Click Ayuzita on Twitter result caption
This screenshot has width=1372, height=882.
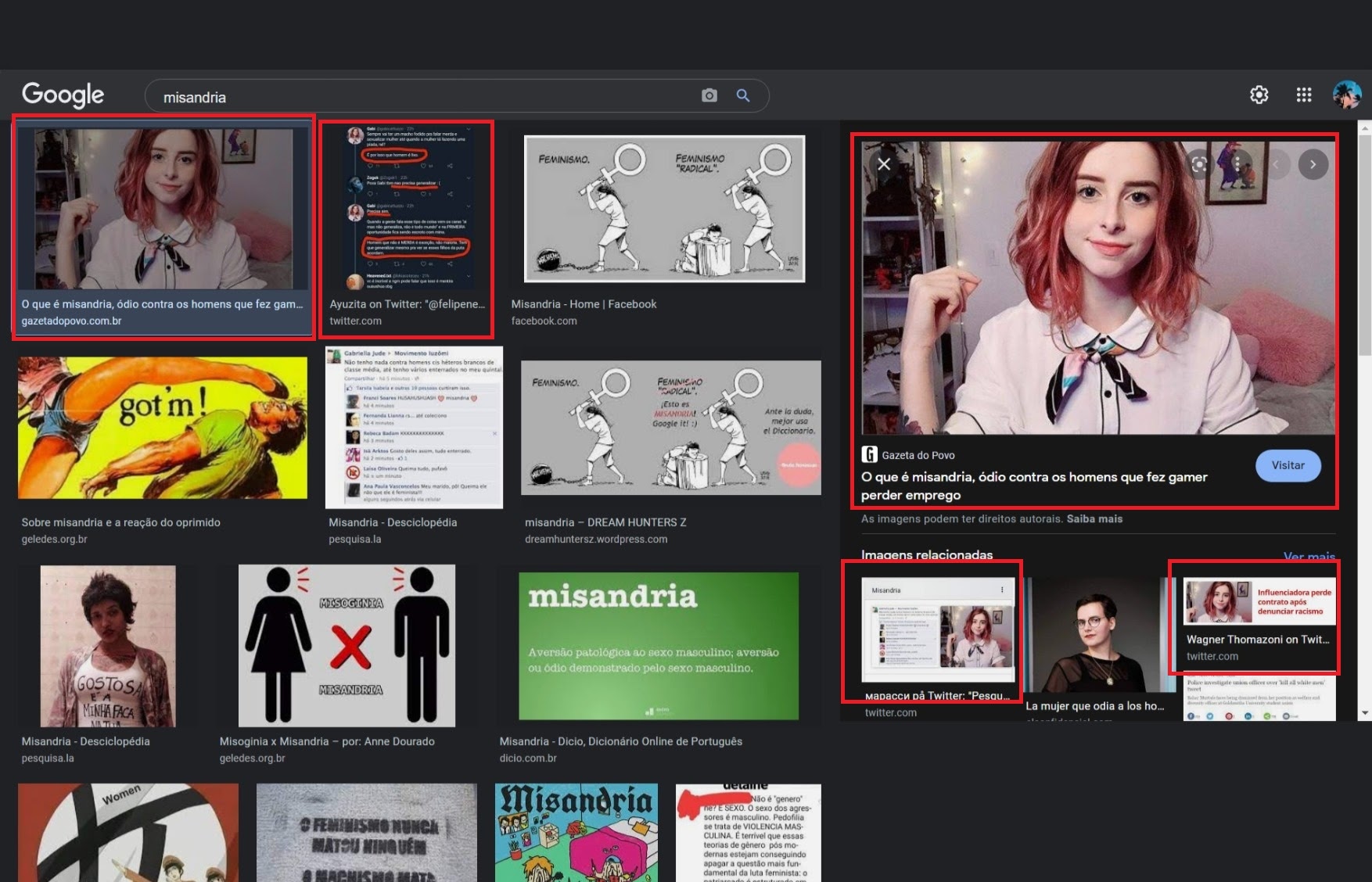408,304
